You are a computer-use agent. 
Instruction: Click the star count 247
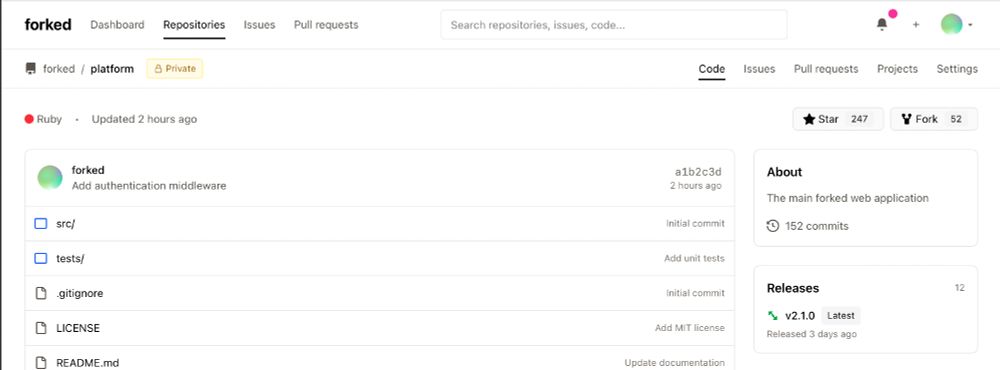(x=860, y=119)
